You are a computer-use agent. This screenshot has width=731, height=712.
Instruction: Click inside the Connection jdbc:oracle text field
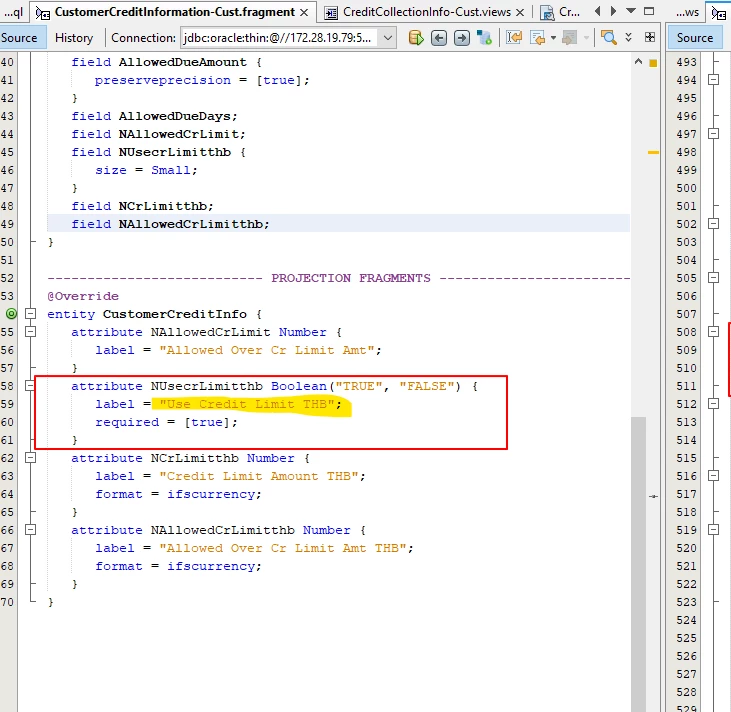(x=278, y=38)
